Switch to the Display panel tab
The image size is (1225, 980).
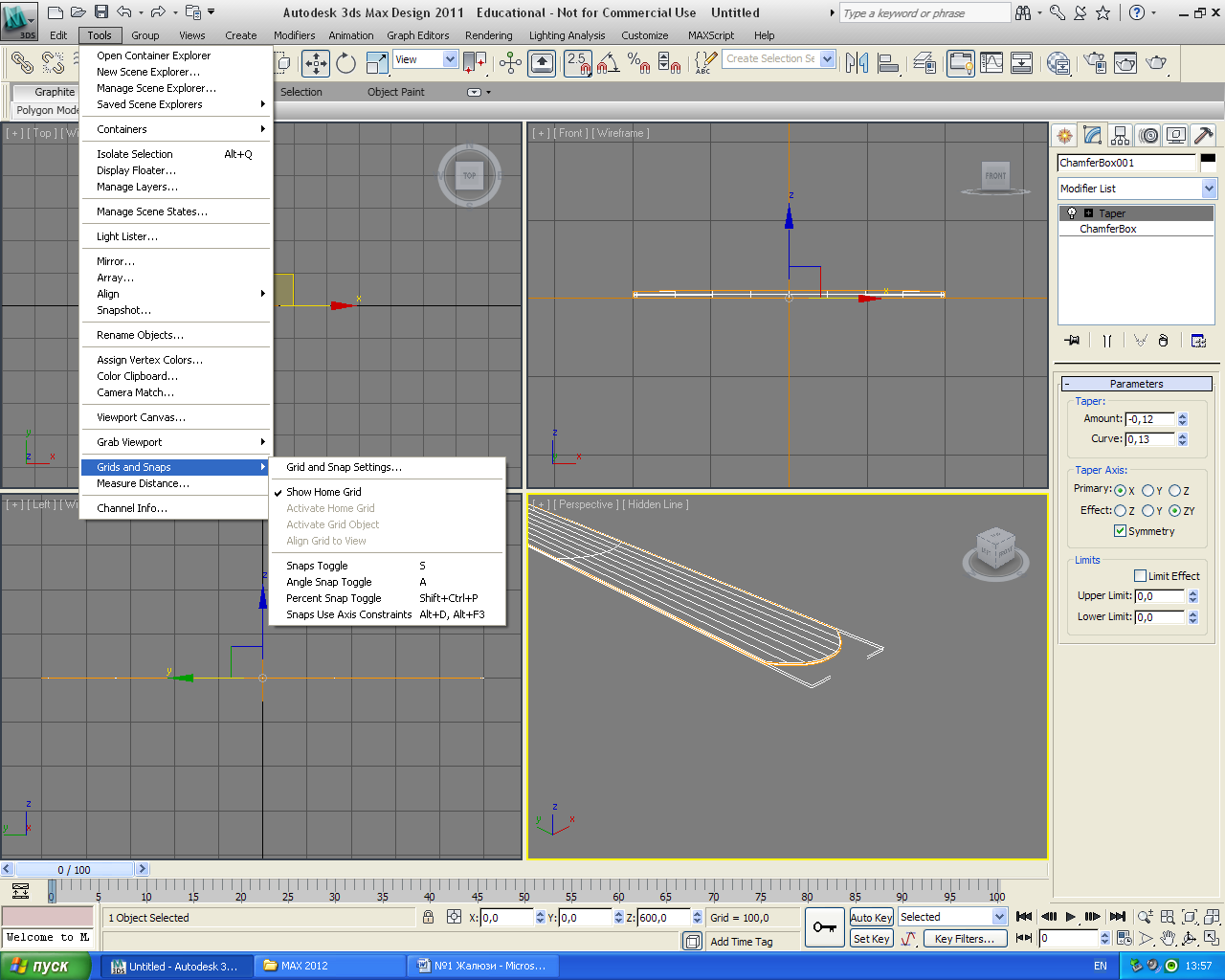point(1176,135)
